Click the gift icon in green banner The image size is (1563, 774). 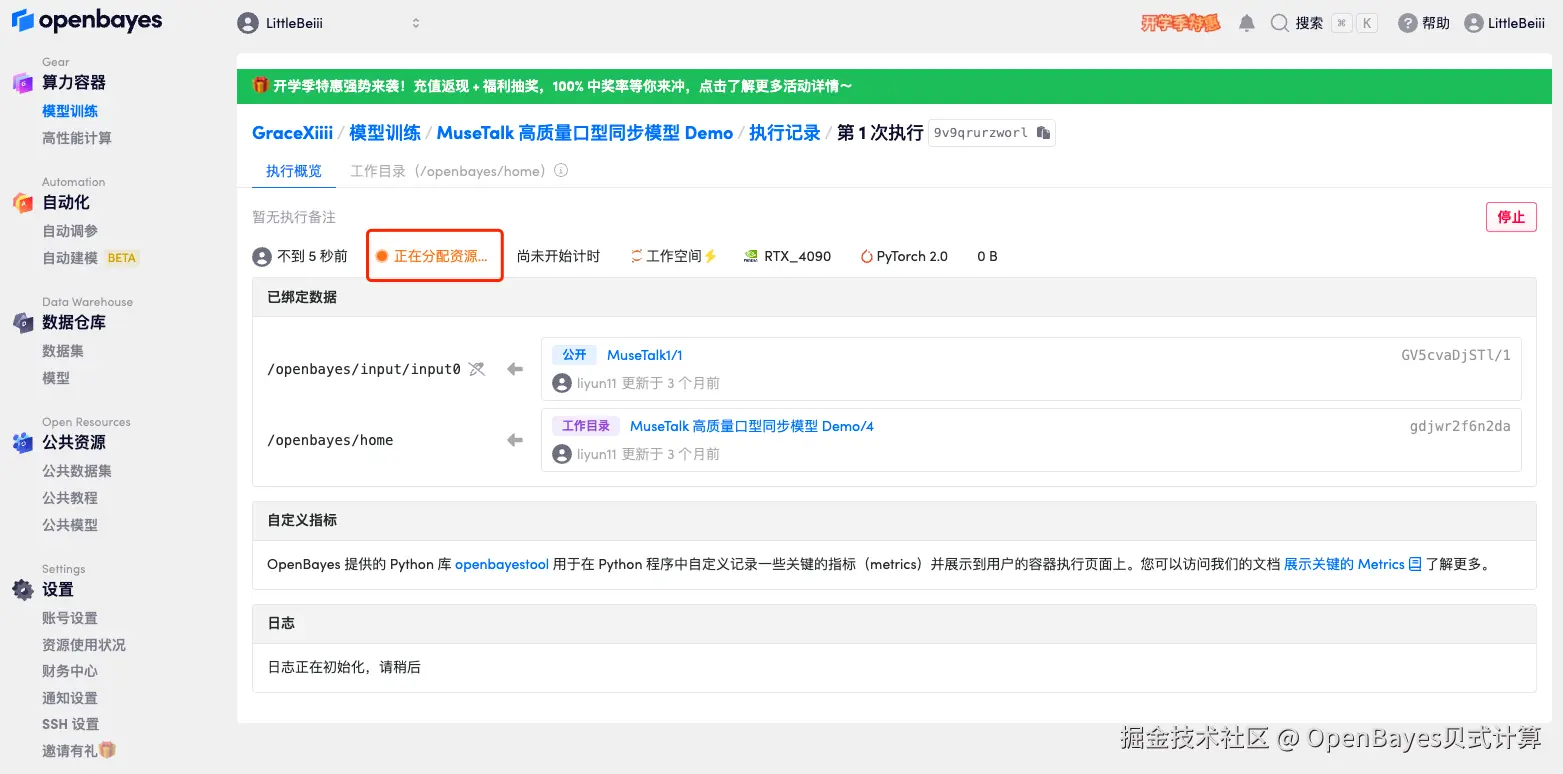click(260, 86)
